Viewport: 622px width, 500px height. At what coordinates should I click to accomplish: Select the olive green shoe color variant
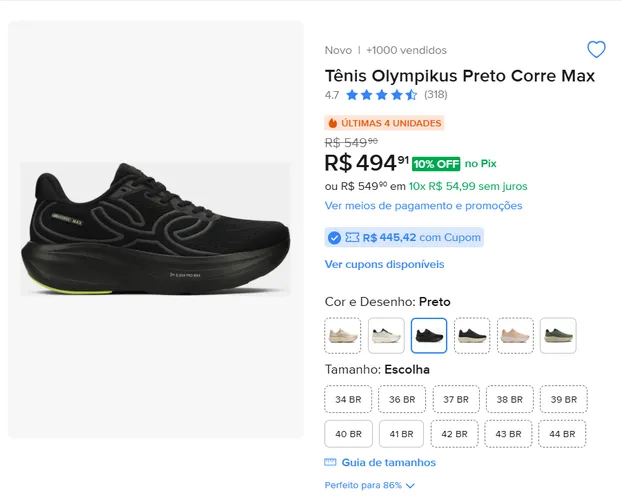coord(558,336)
